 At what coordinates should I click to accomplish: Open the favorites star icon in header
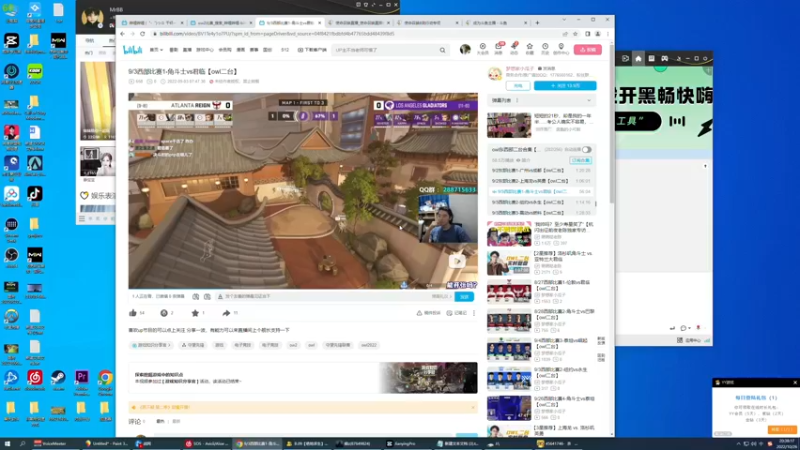pyautogui.click(x=530, y=48)
